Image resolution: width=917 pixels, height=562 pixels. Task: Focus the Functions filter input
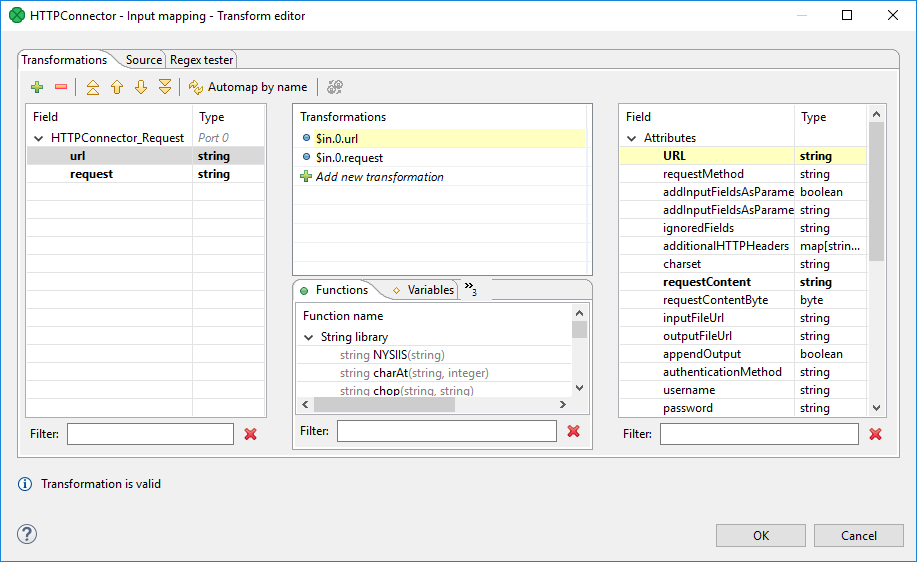[x=447, y=431]
